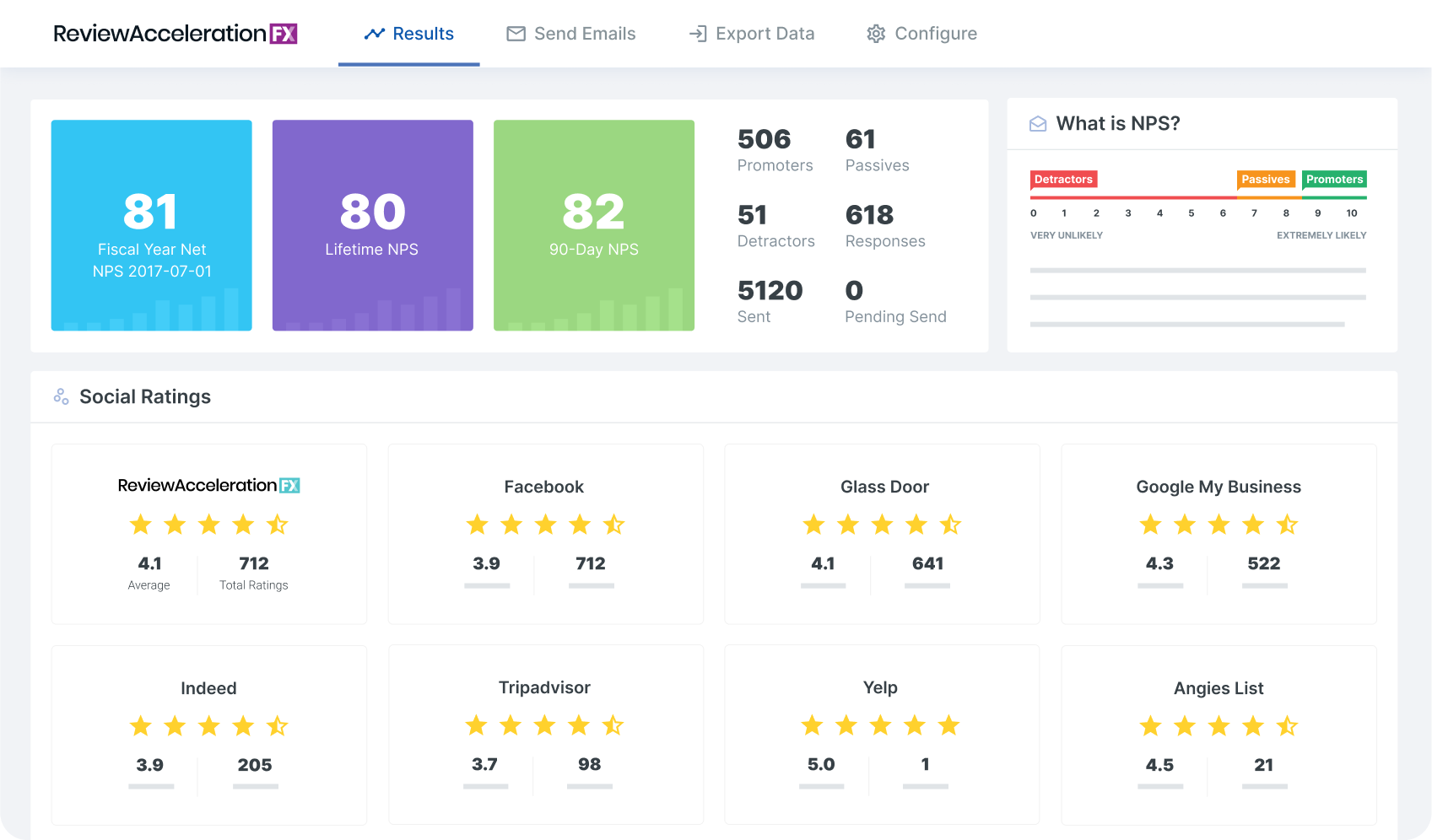Image resolution: width=1432 pixels, height=840 pixels.
Task: Click the export arrow icon beside Export Data
Action: (x=697, y=33)
